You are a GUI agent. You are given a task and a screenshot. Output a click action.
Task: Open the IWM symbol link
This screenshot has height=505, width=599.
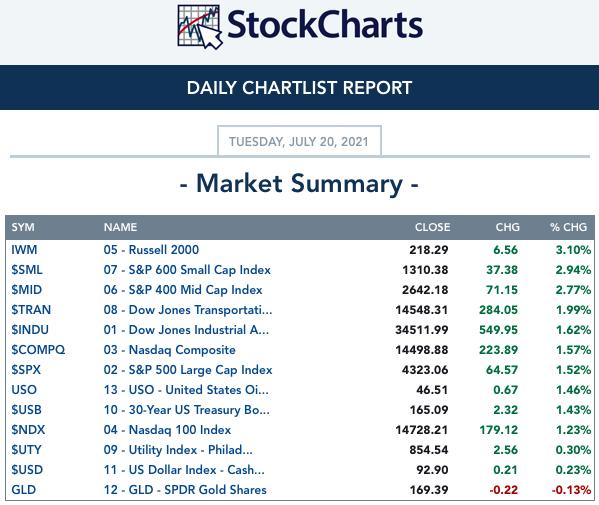point(24,250)
